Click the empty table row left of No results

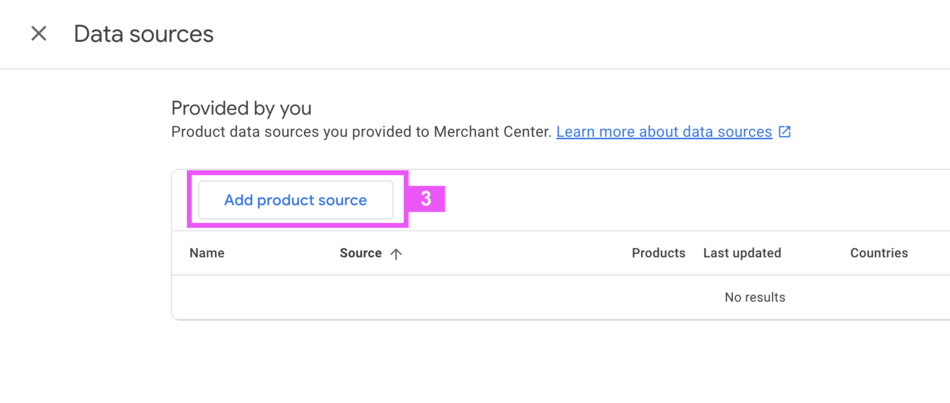400,297
